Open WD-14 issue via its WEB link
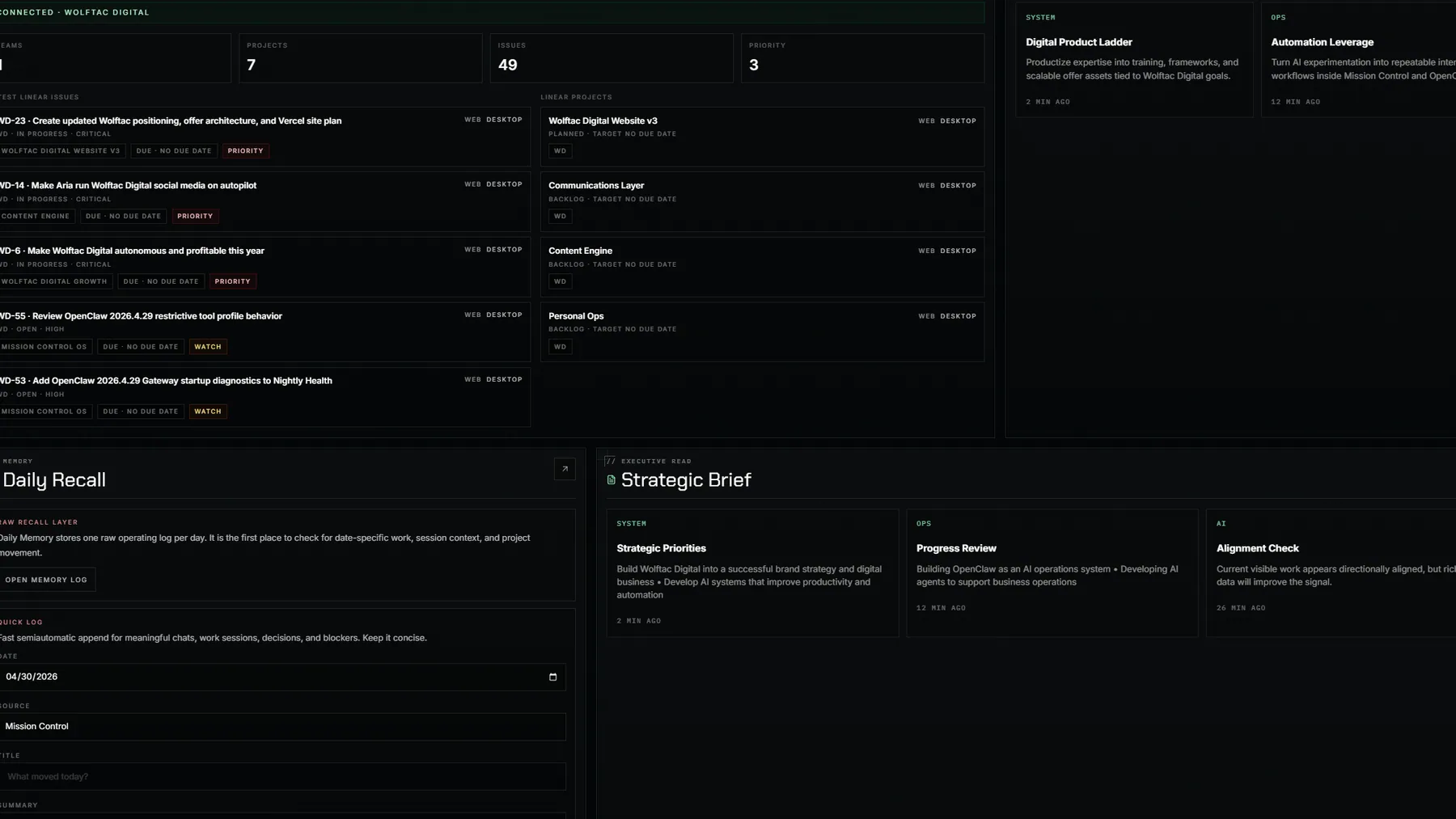Viewport: 1456px width, 819px height. (x=472, y=184)
